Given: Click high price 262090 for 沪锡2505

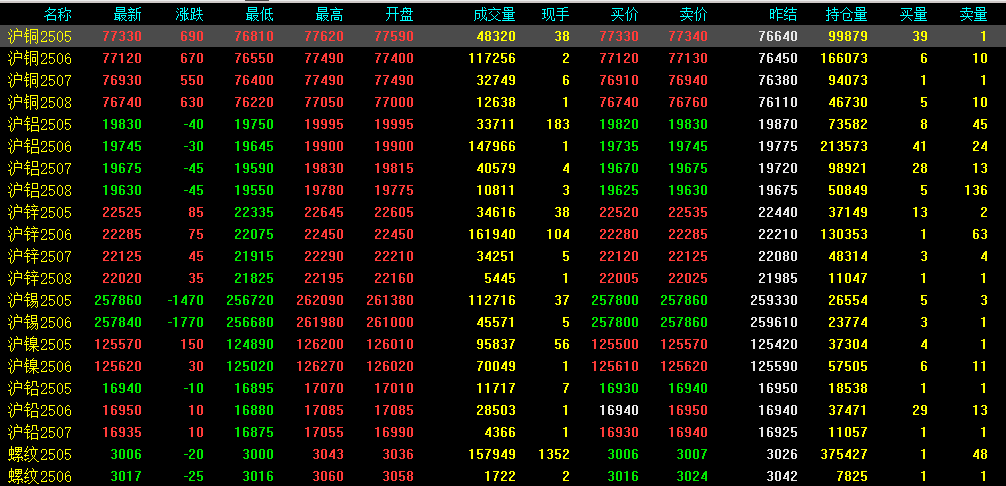Looking at the screenshot, I should (x=320, y=300).
